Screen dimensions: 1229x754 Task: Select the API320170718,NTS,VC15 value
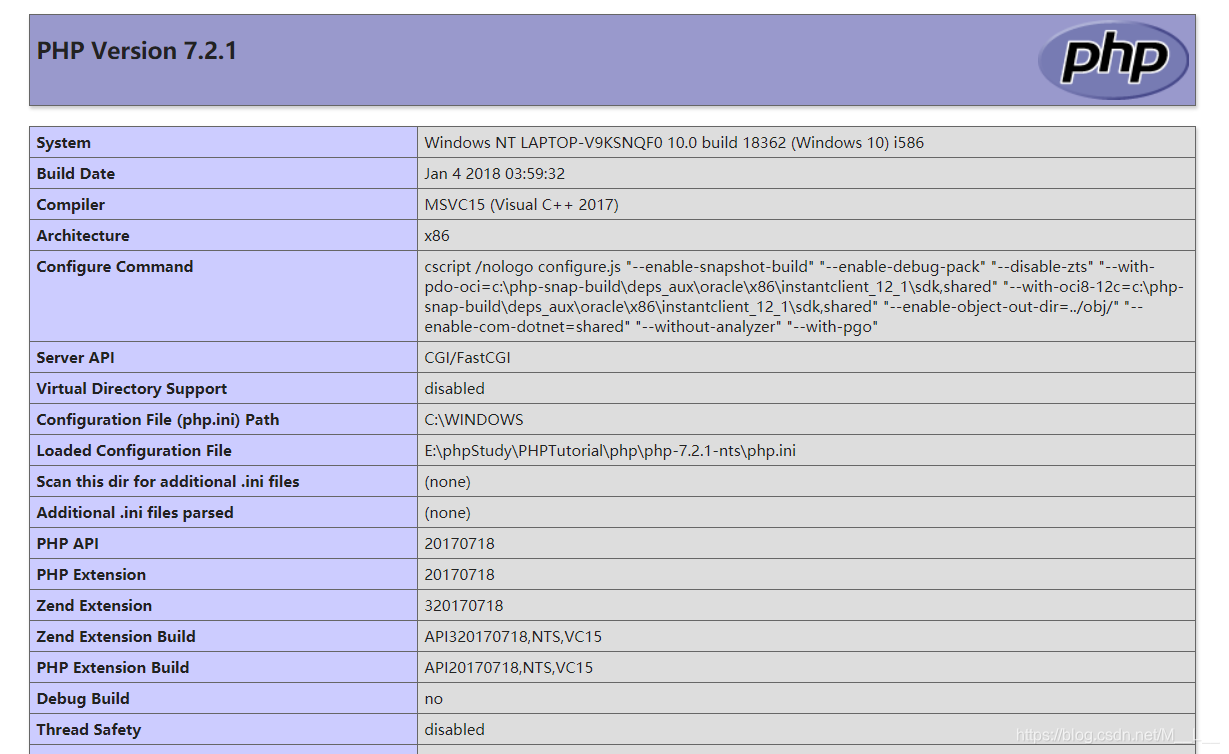(x=513, y=637)
